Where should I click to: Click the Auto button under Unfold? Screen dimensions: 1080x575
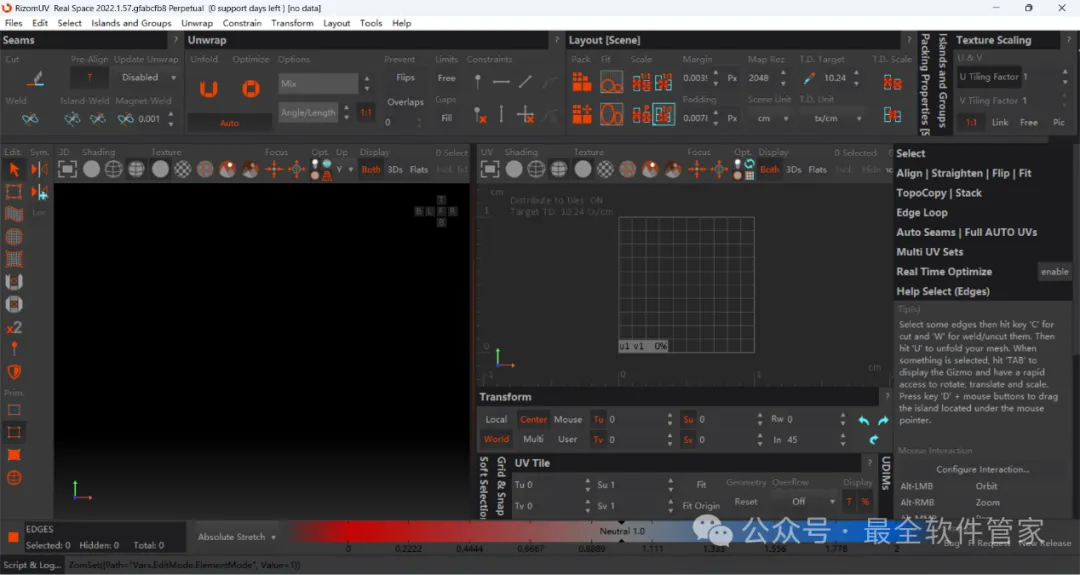tap(229, 123)
